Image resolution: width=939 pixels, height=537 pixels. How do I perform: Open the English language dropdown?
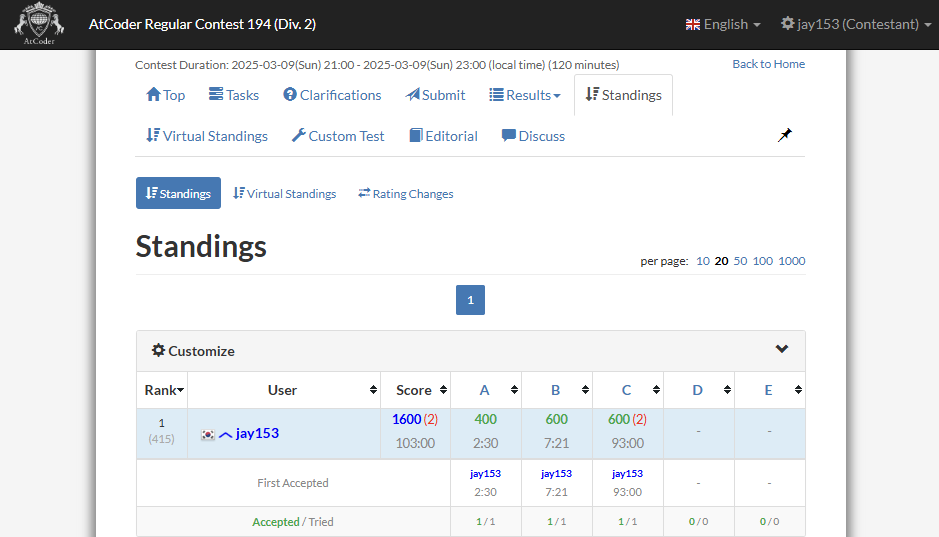click(x=723, y=25)
